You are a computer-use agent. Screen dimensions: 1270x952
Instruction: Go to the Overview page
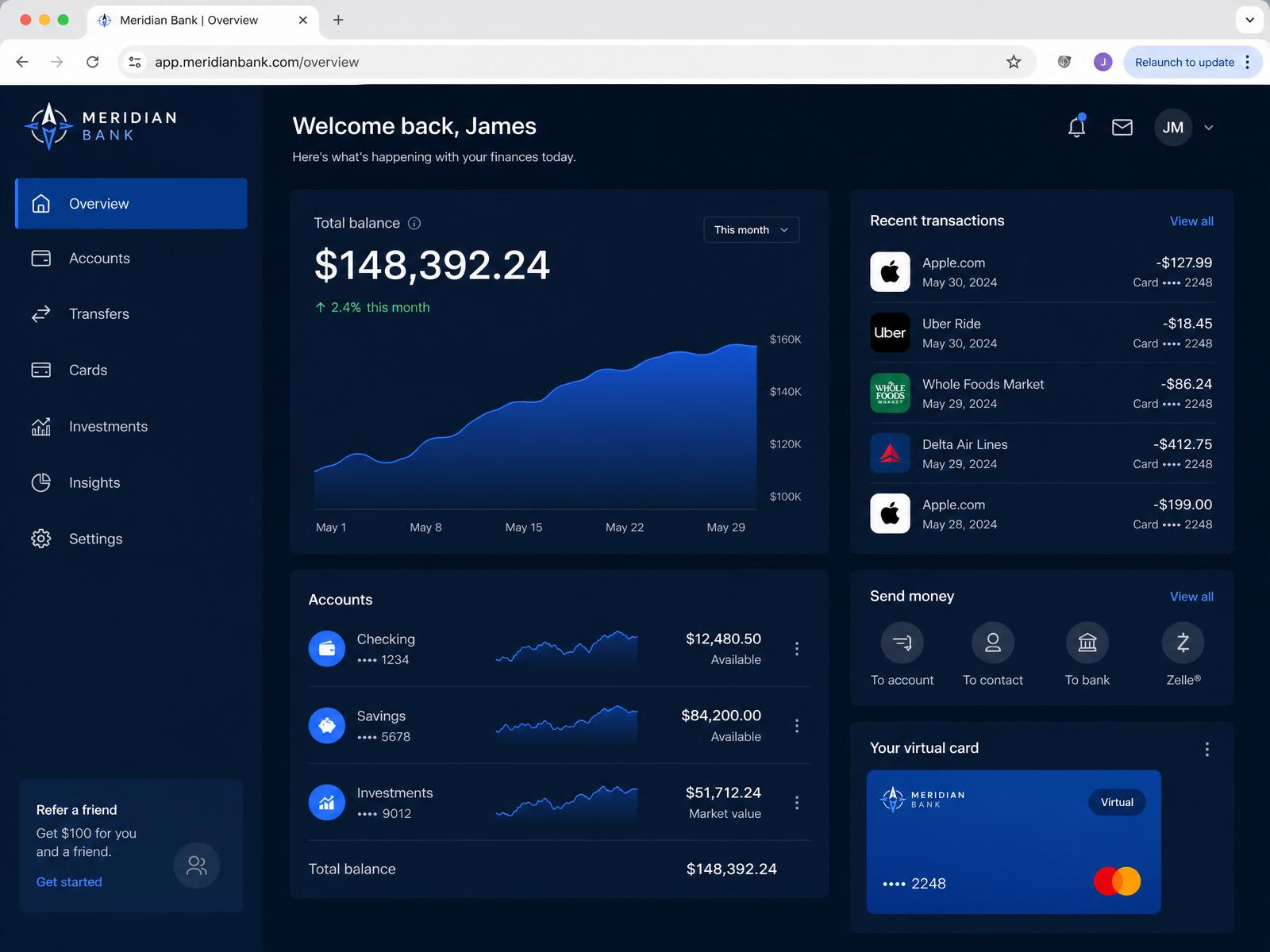[131, 204]
